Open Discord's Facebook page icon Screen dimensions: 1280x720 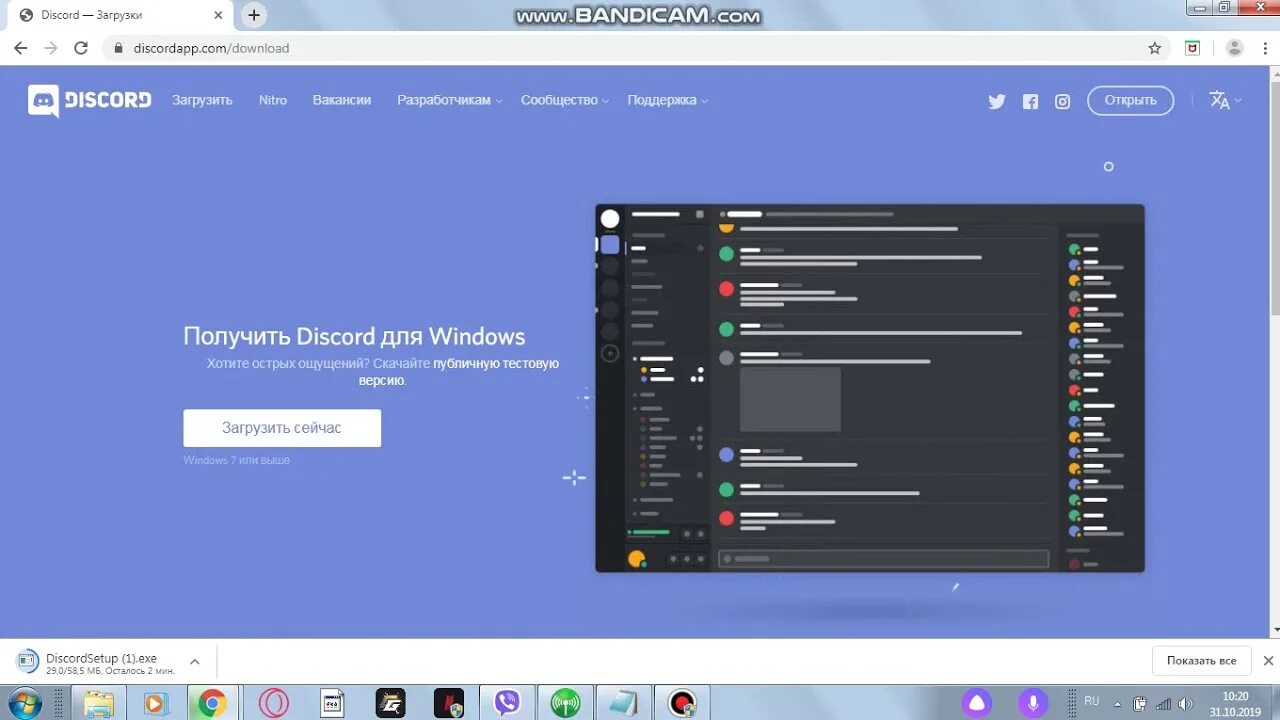(x=1030, y=101)
